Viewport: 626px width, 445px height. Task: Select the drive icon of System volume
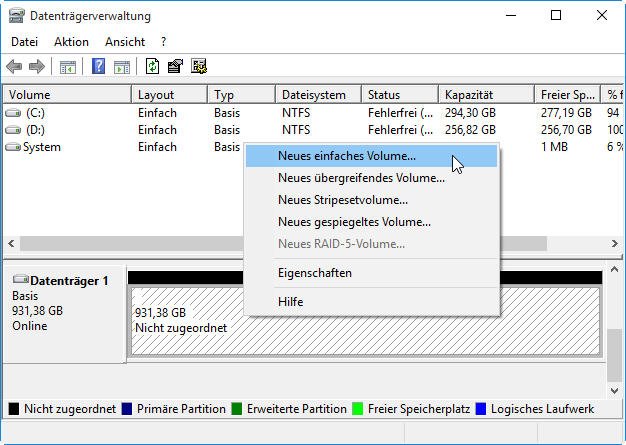coord(13,147)
